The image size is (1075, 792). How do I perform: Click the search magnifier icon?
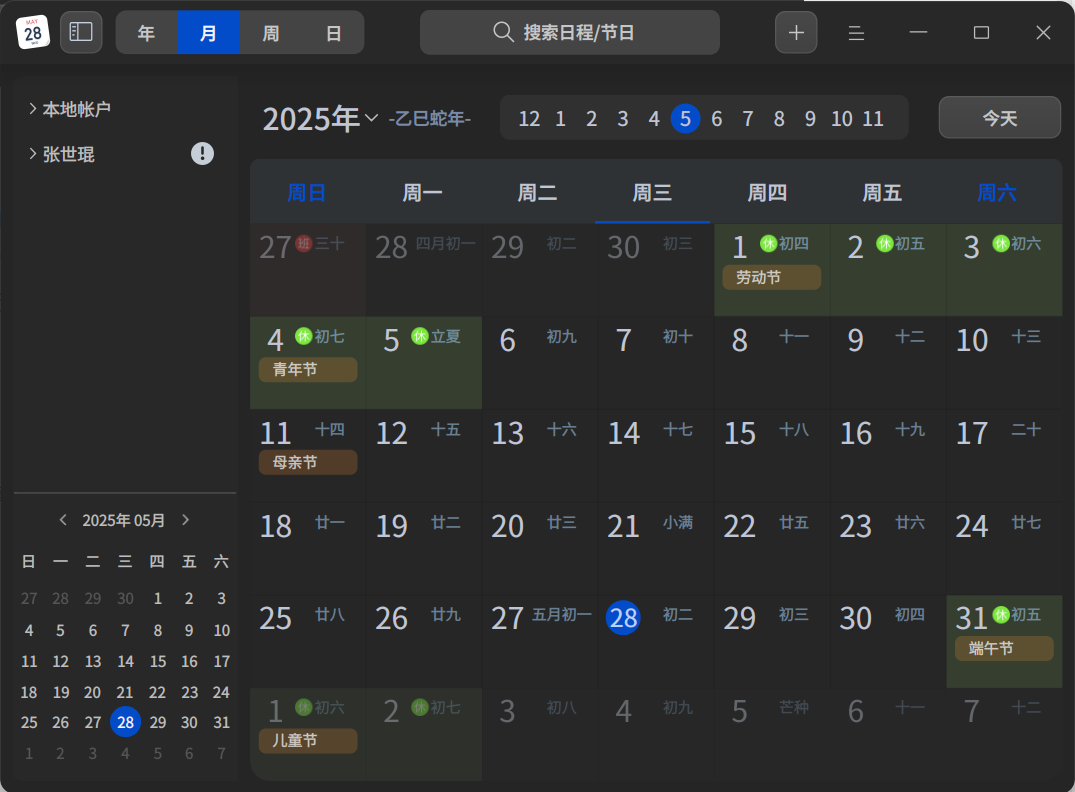coord(503,32)
